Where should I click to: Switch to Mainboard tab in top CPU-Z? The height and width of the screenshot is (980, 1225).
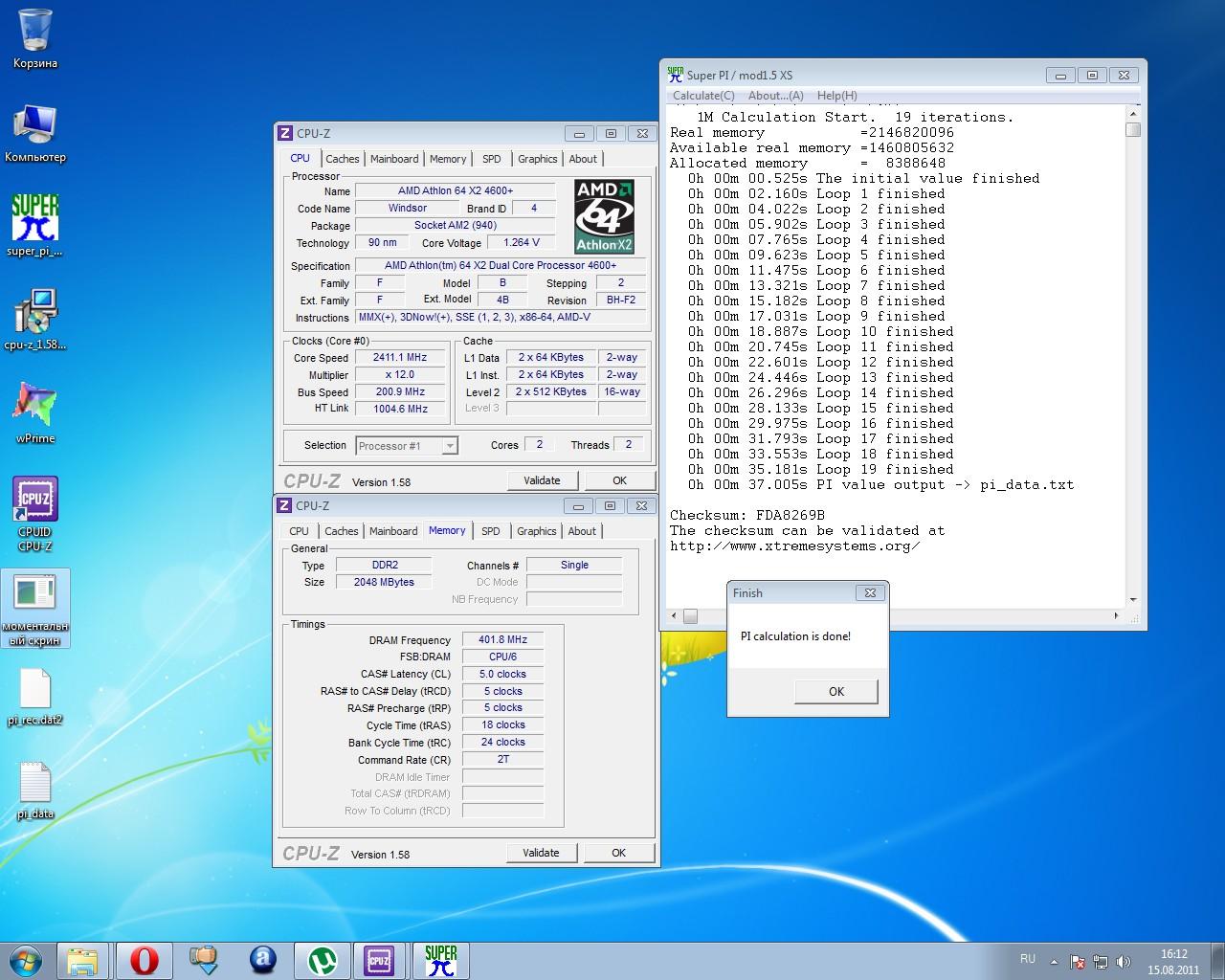394,159
